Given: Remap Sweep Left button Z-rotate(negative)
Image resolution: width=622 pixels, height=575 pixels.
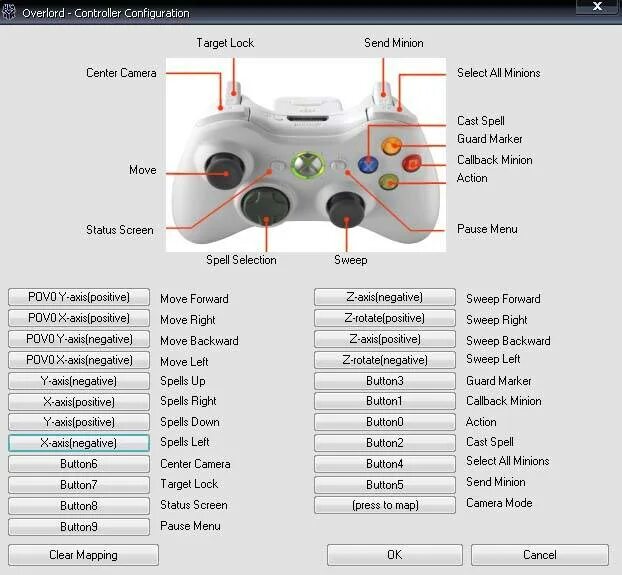Looking at the screenshot, I should coord(385,360).
